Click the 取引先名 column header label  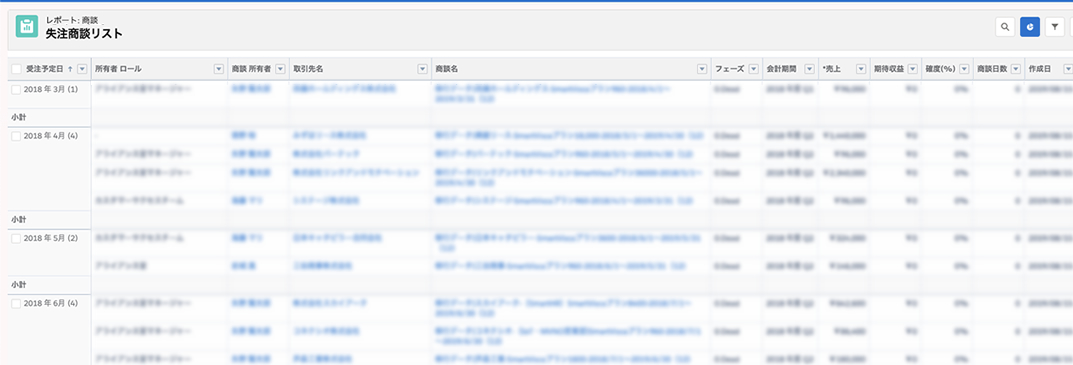click(308, 69)
